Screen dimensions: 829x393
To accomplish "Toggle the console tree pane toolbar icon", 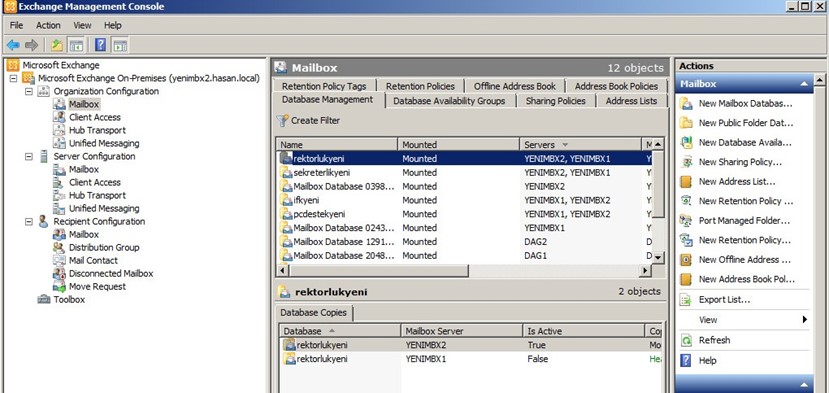I will [x=77, y=45].
